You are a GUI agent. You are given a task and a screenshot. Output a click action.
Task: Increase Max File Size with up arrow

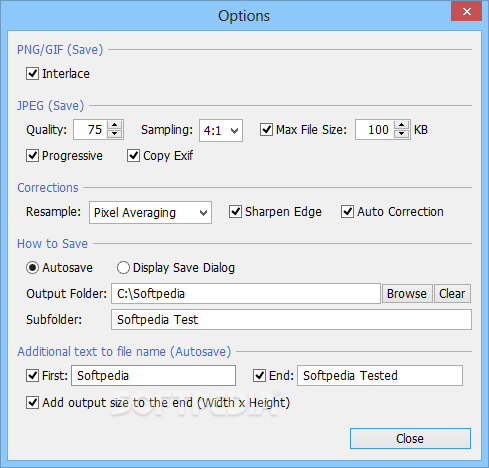coord(402,125)
